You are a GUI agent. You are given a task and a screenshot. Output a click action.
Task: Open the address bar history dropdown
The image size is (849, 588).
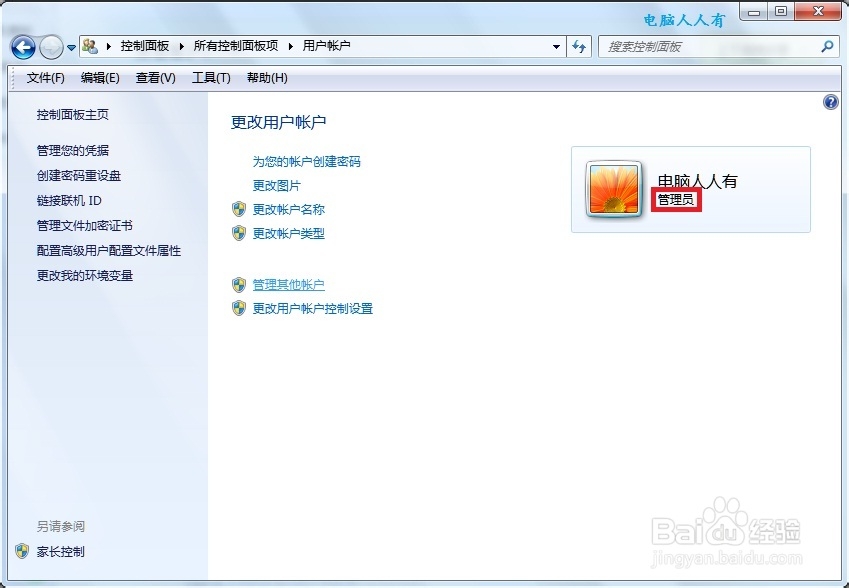click(557, 46)
